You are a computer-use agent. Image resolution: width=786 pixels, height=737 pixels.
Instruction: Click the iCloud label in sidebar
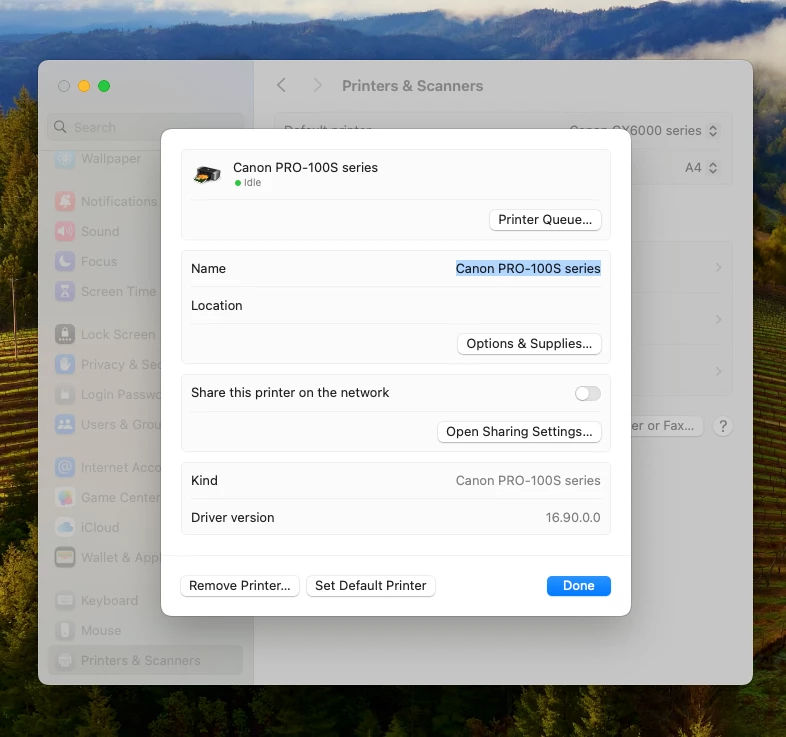pyautogui.click(x=100, y=527)
